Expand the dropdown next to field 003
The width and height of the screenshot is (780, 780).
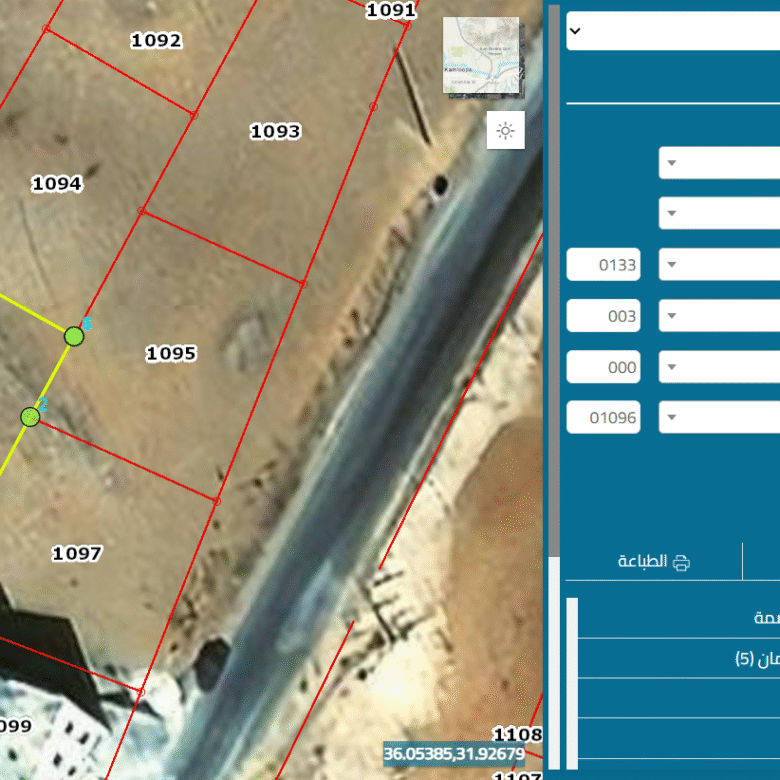(x=672, y=316)
